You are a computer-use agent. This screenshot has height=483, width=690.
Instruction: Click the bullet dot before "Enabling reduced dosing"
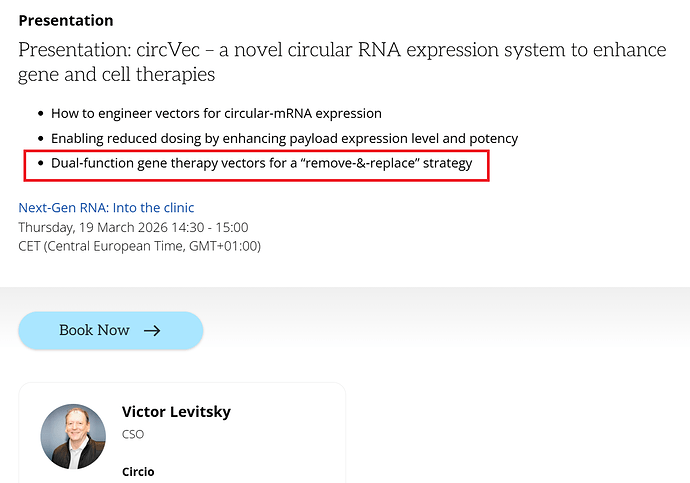40,139
